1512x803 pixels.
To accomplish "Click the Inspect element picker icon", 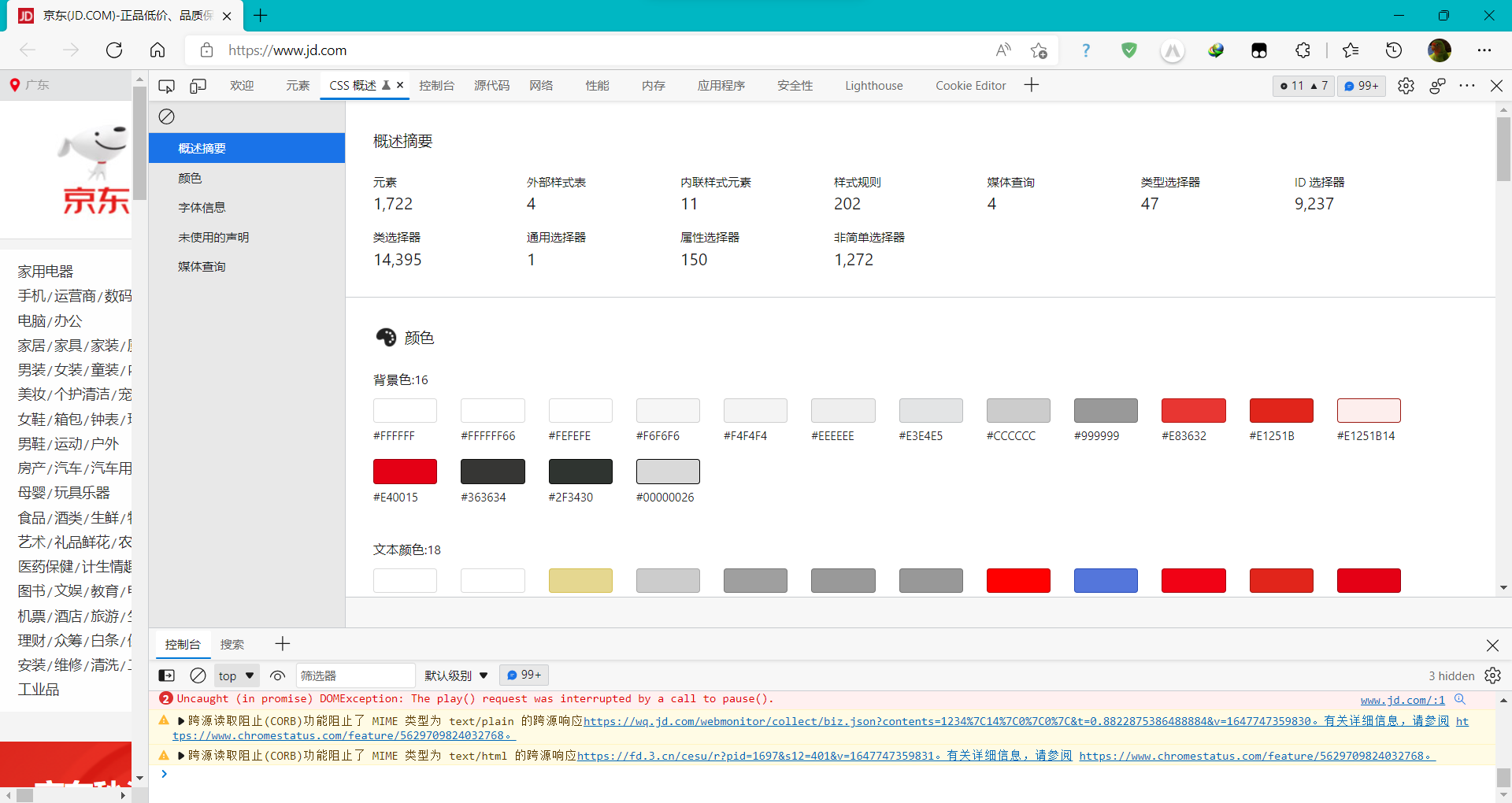I will click(x=166, y=86).
